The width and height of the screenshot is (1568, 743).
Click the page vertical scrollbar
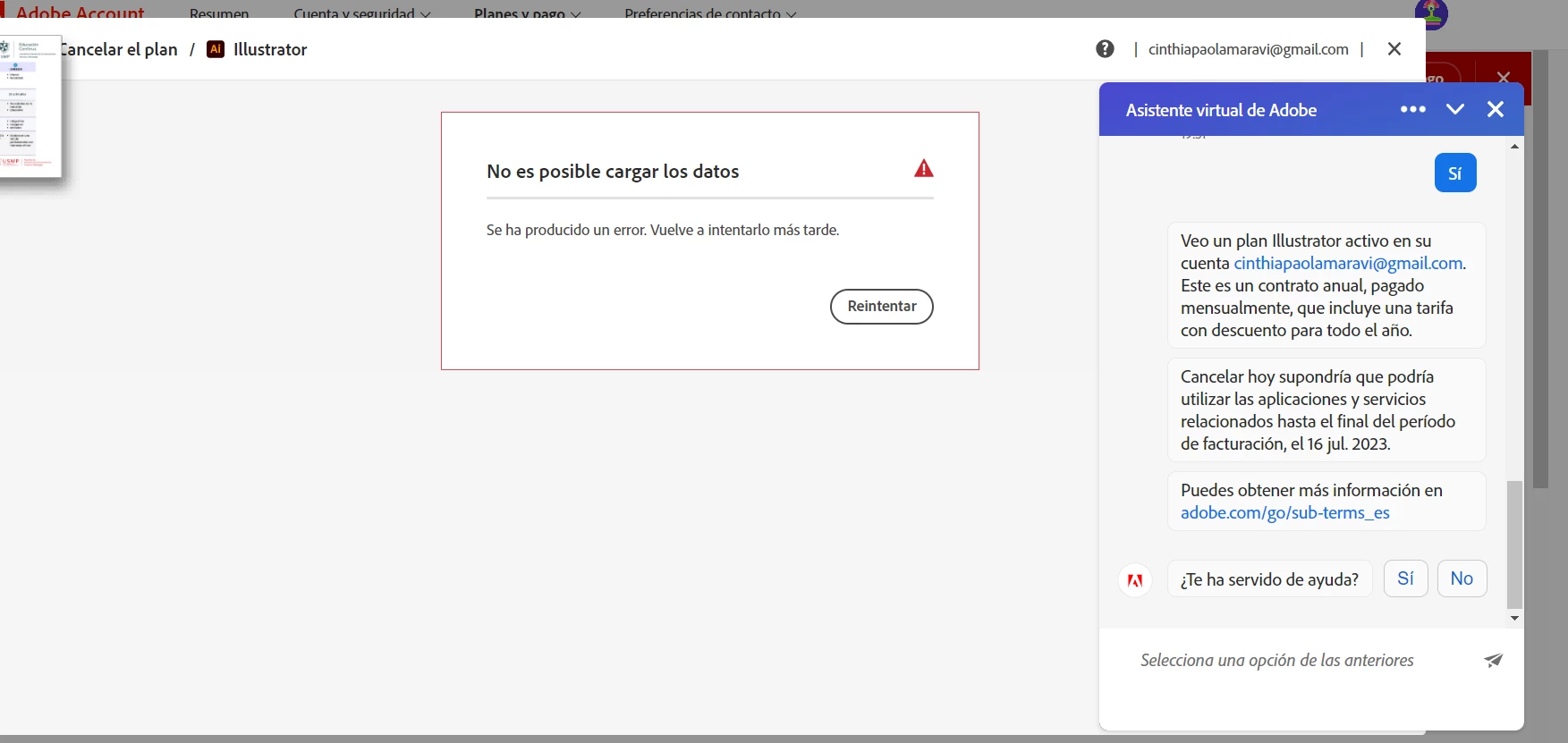[1540, 268]
